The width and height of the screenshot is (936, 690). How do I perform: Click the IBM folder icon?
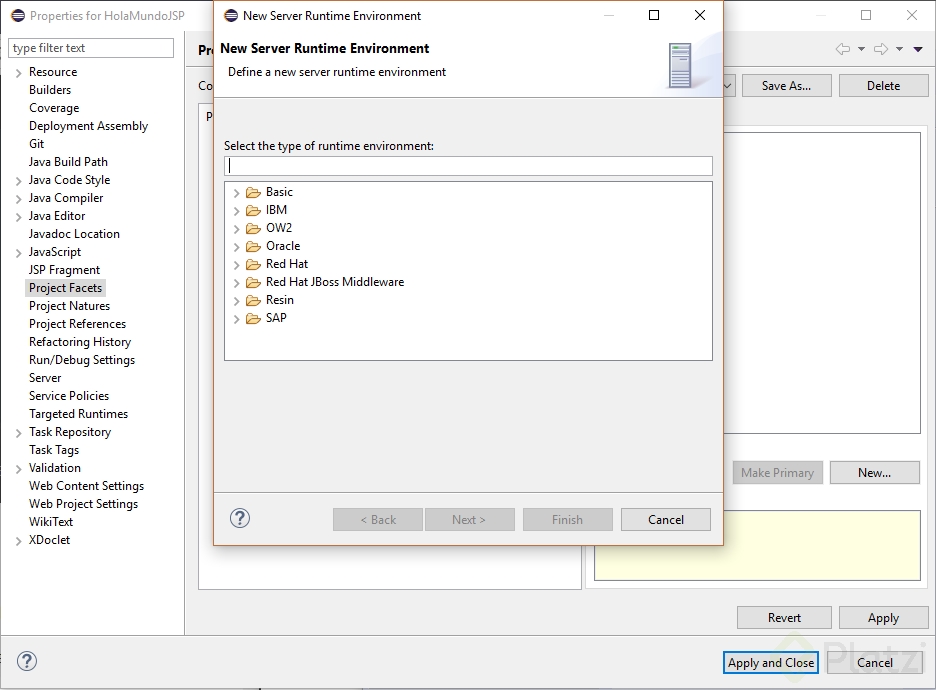point(254,210)
